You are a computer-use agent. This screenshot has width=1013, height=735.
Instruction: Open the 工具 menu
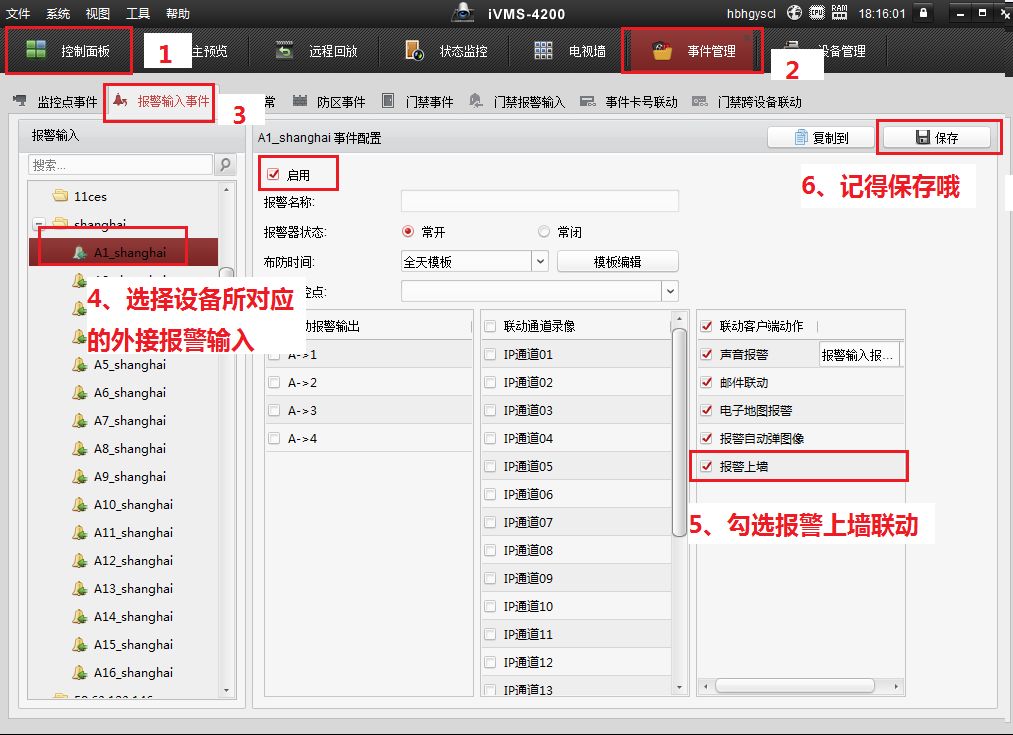point(138,14)
